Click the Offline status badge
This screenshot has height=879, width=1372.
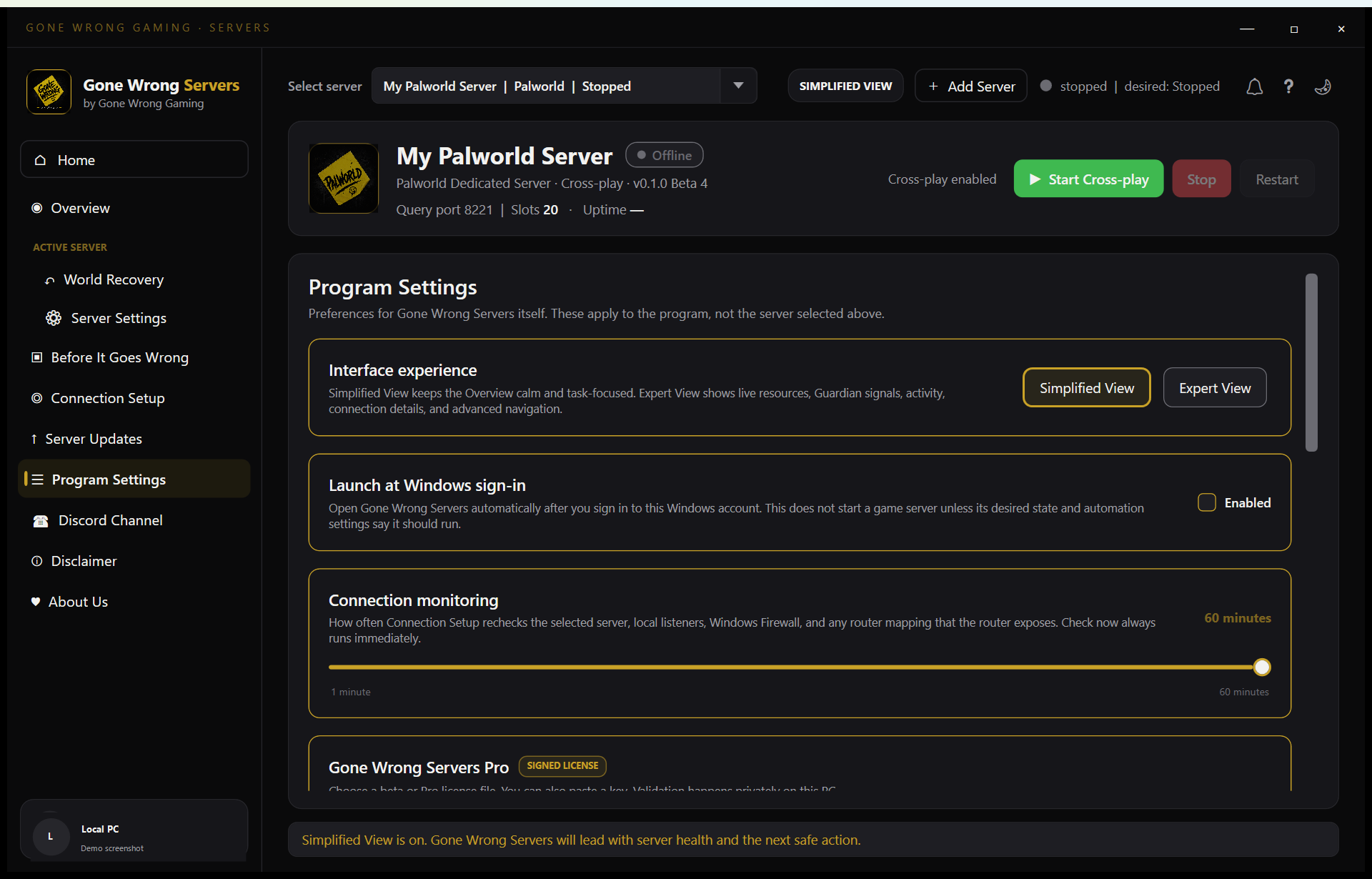tap(665, 155)
